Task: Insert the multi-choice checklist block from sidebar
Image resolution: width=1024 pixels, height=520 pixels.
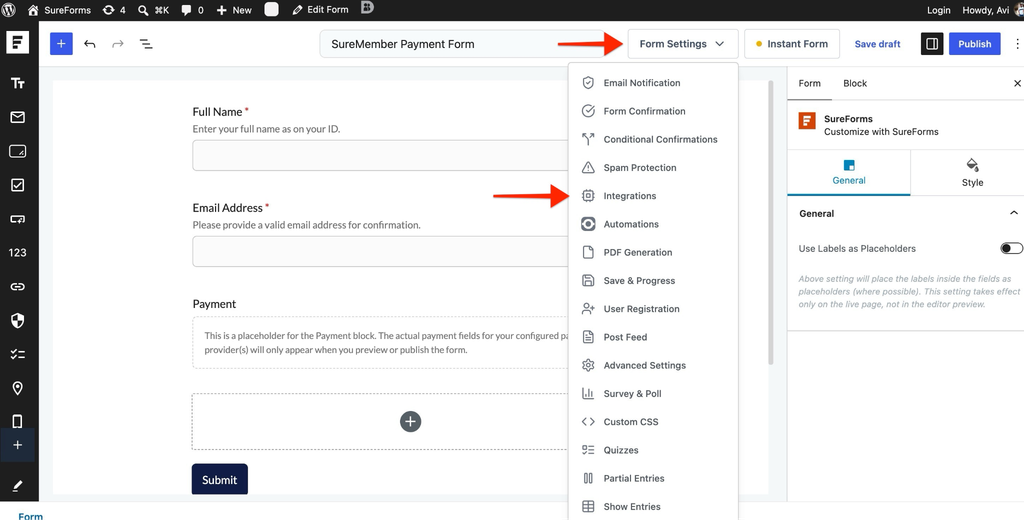Action: pos(18,354)
